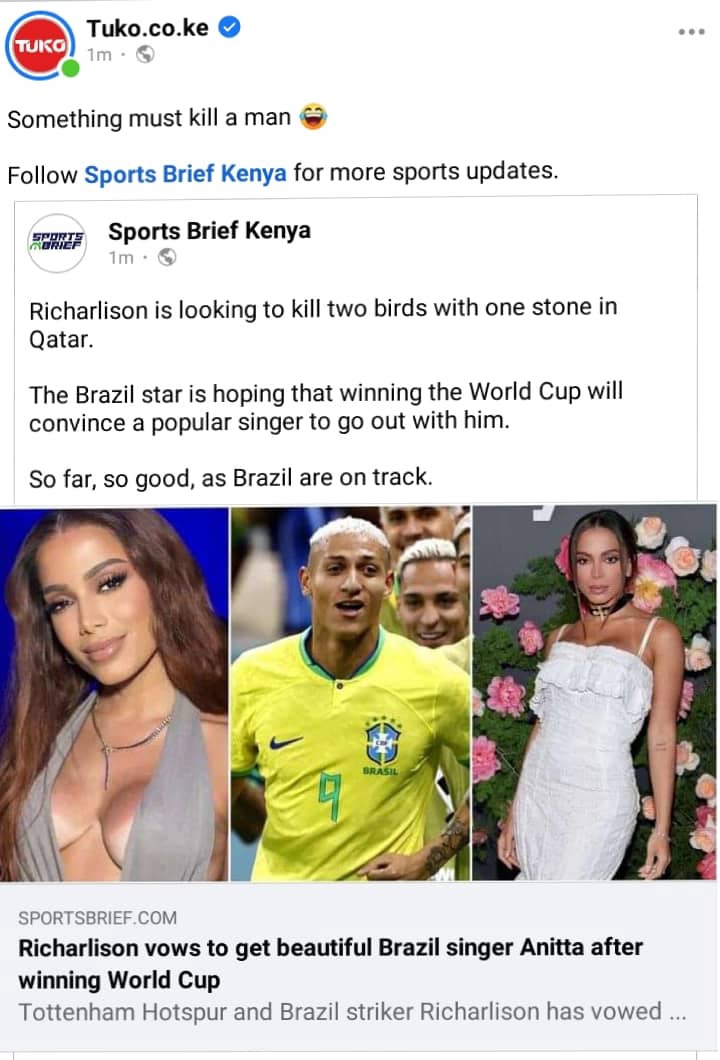The height and width of the screenshot is (1060, 720).
Task: View the middle photo of player in yellow jersey
Action: [x=350, y=694]
